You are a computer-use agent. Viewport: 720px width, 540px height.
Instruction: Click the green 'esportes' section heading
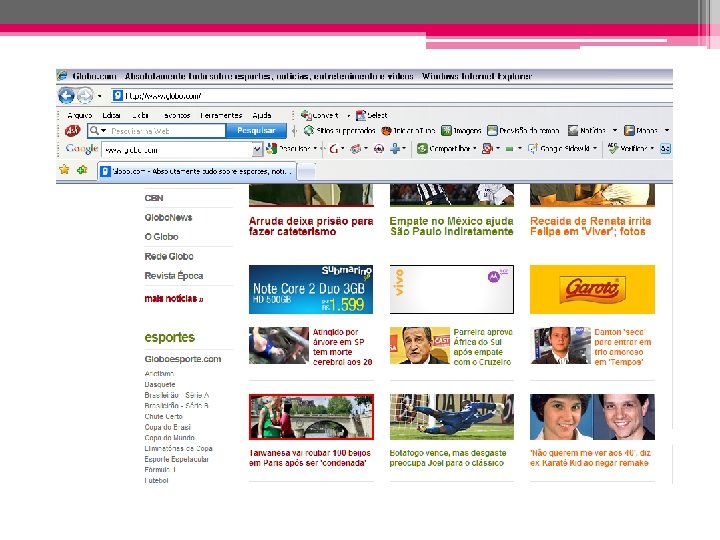click(169, 337)
